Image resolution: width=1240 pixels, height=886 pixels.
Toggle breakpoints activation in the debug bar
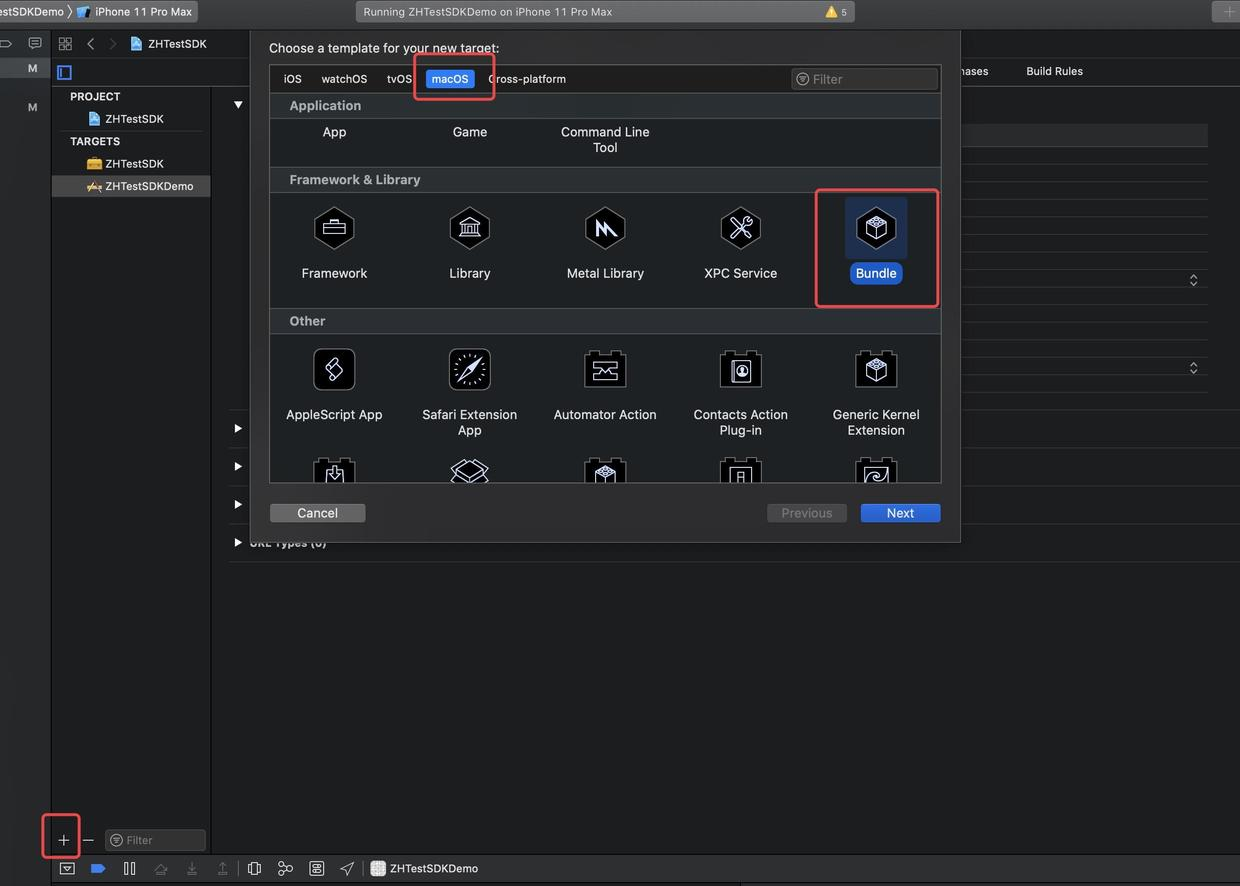click(x=98, y=868)
